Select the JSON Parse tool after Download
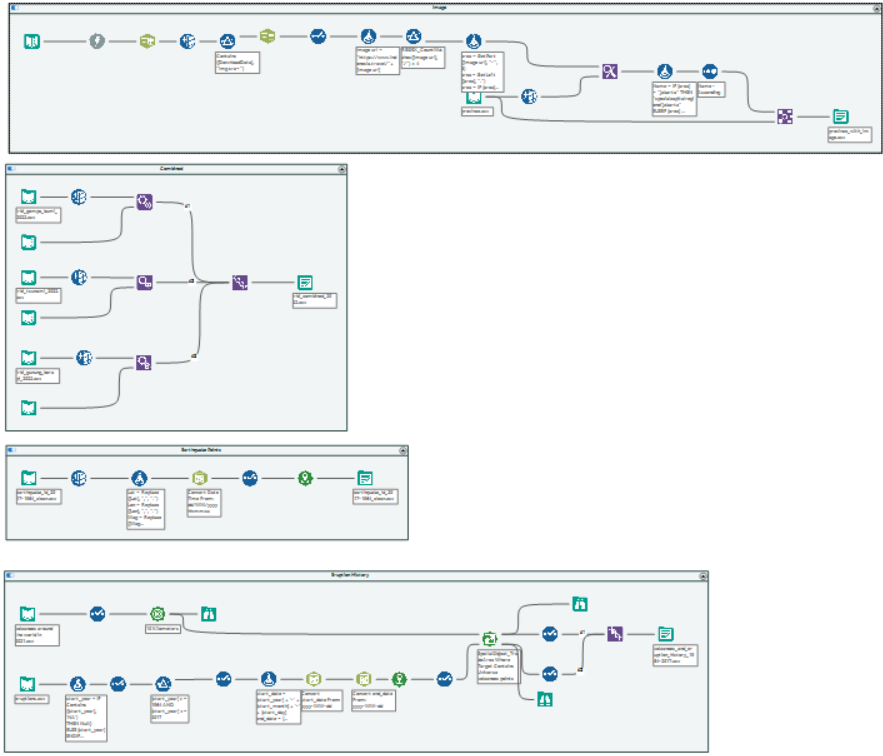 [x=147, y=41]
